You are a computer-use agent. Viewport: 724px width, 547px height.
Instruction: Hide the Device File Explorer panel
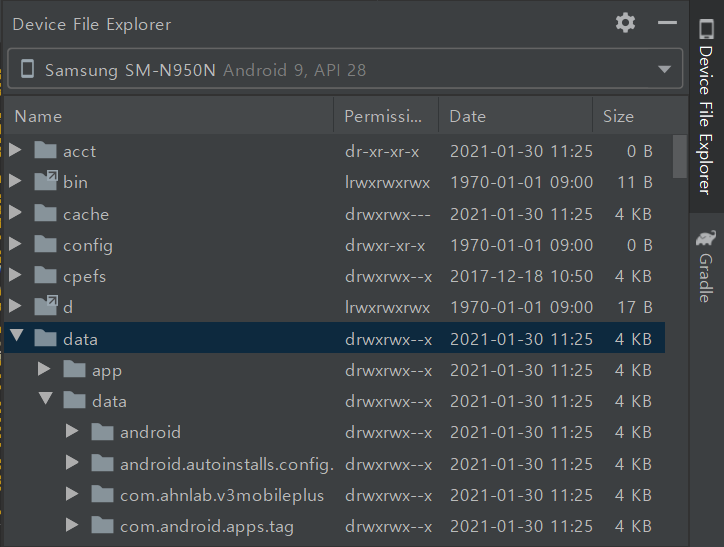[x=667, y=23]
